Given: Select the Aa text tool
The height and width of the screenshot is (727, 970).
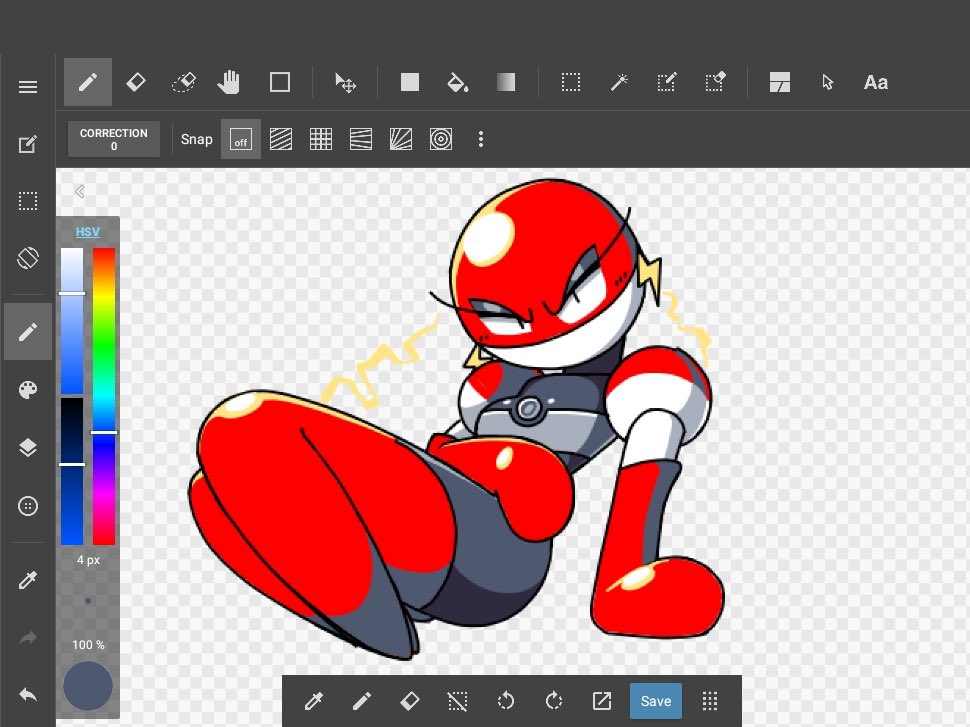Looking at the screenshot, I should (876, 82).
